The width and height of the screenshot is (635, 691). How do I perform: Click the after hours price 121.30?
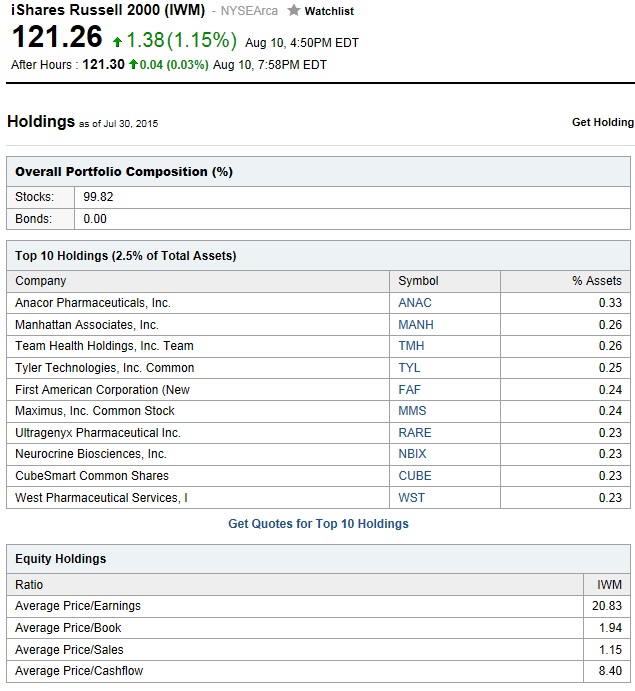(x=104, y=65)
